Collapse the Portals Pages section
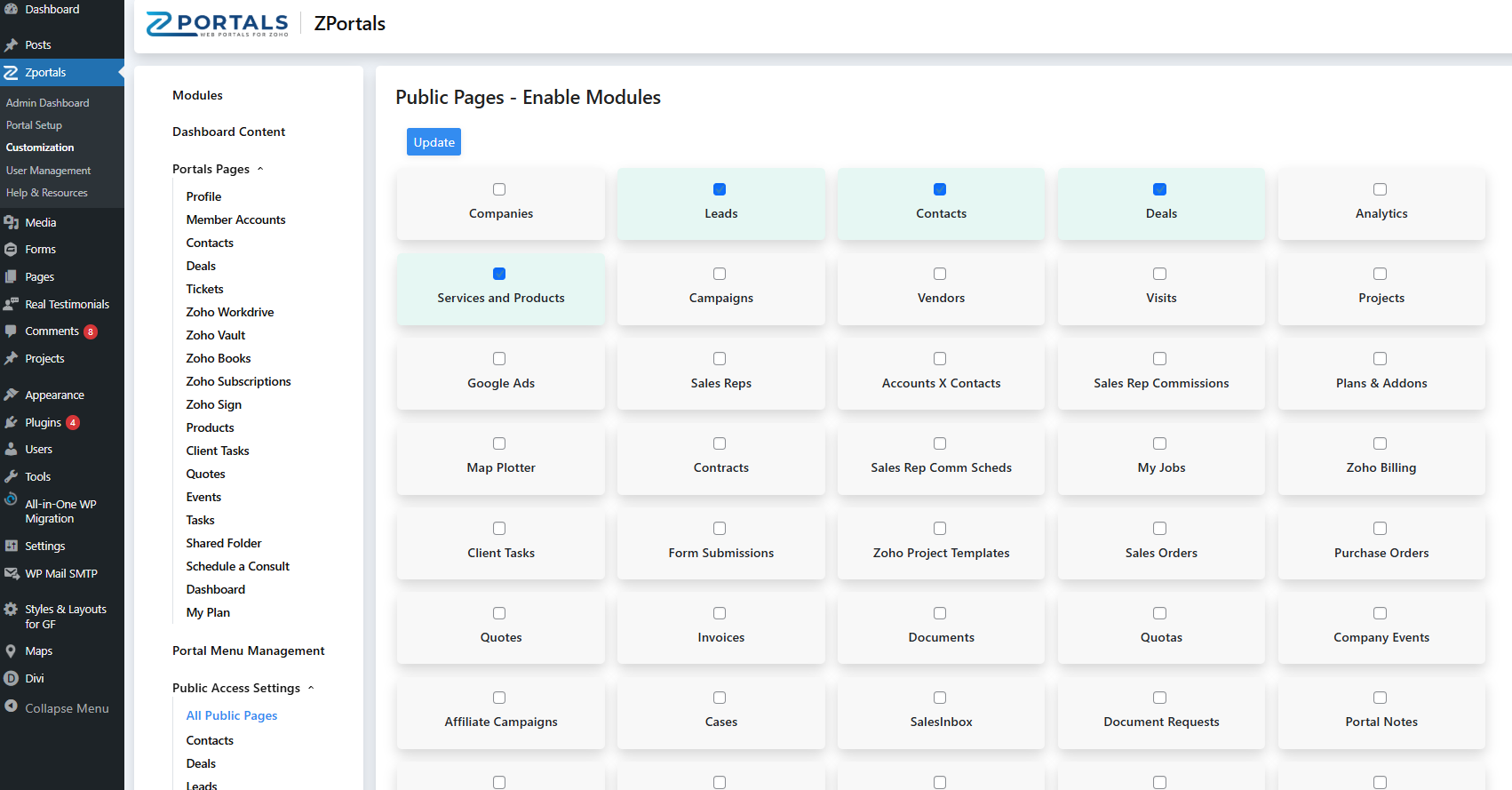Image resolution: width=1512 pixels, height=790 pixels. [260, 169]
